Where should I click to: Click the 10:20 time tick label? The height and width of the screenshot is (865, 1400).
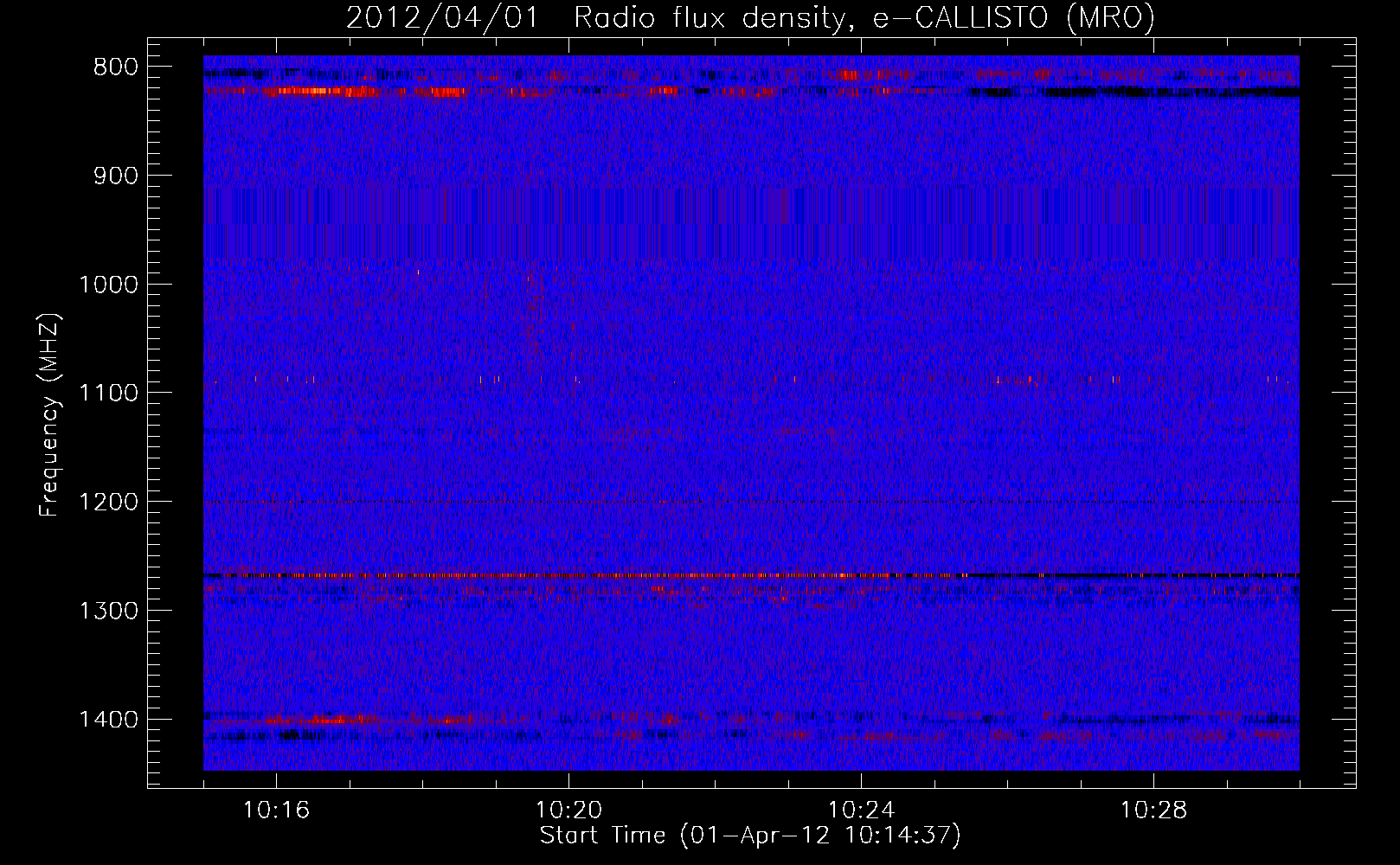pyautogui.click(x=568, y=811)
